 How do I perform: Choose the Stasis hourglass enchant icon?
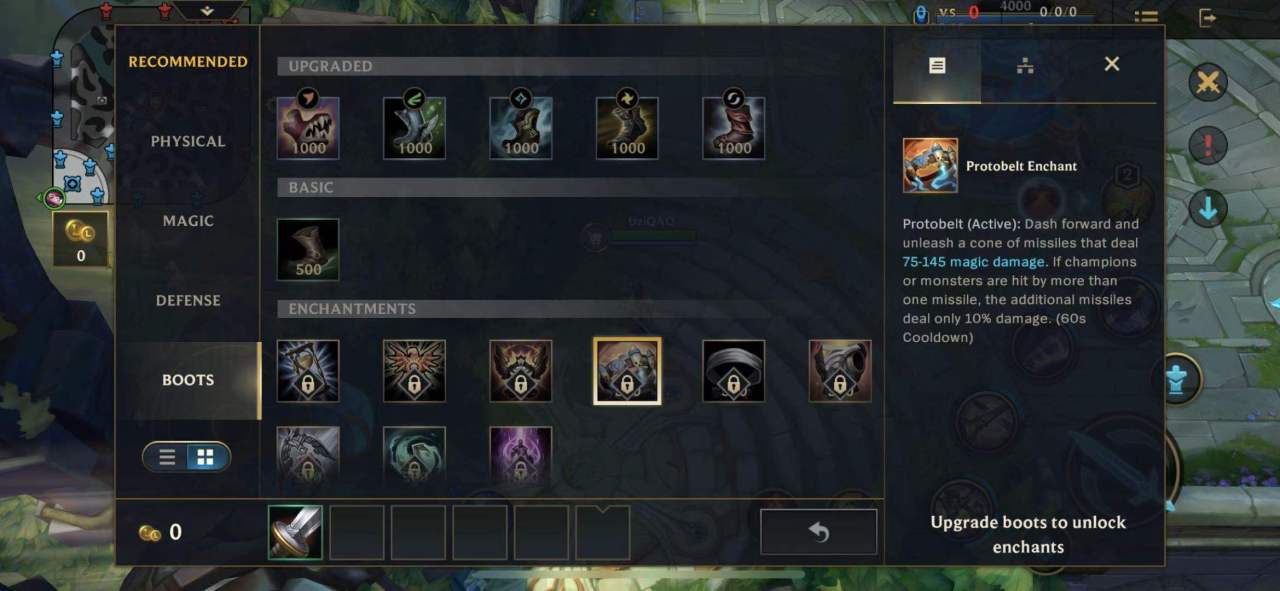[x=308, y=371]
